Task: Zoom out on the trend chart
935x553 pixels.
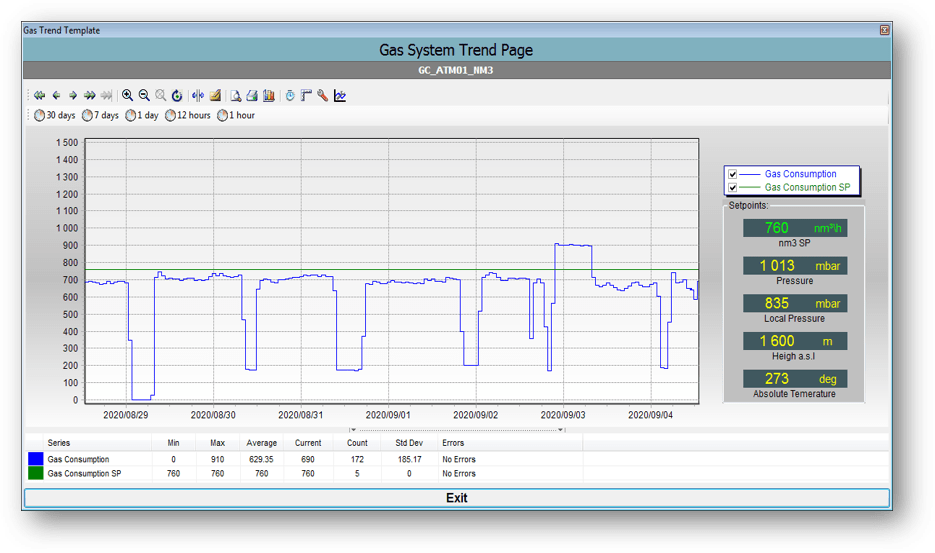Action: pyautogui.click(x=144, y=95)
